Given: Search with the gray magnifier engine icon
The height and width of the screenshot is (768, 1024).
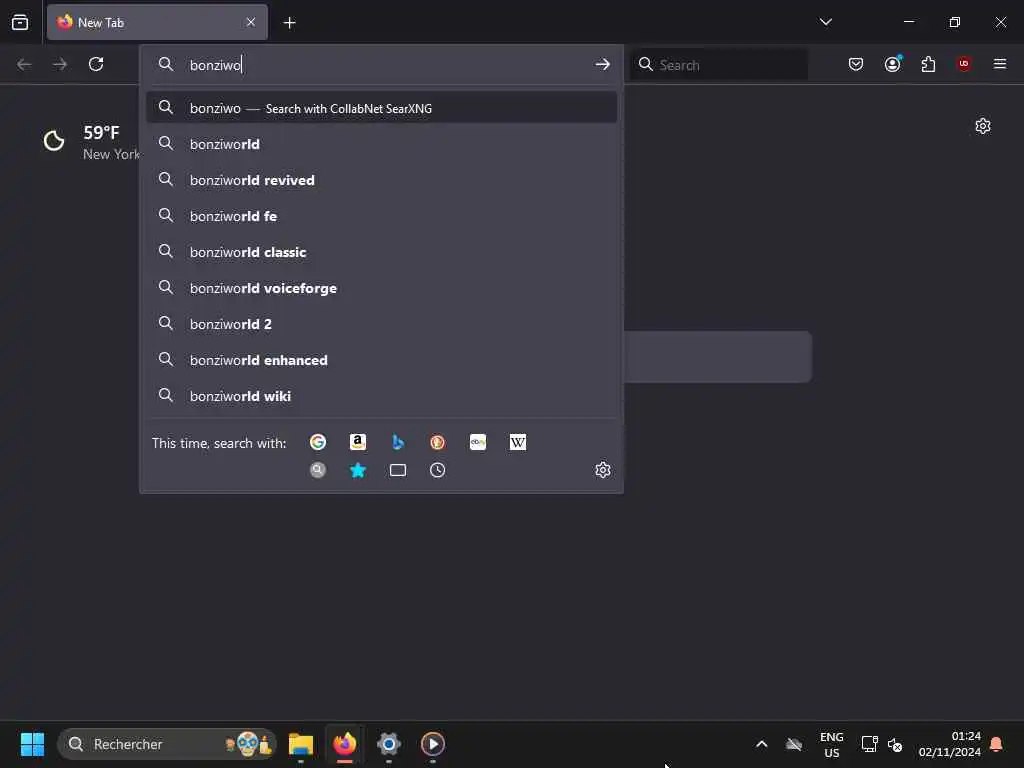Looking at the screenshot, I should 318,470.
